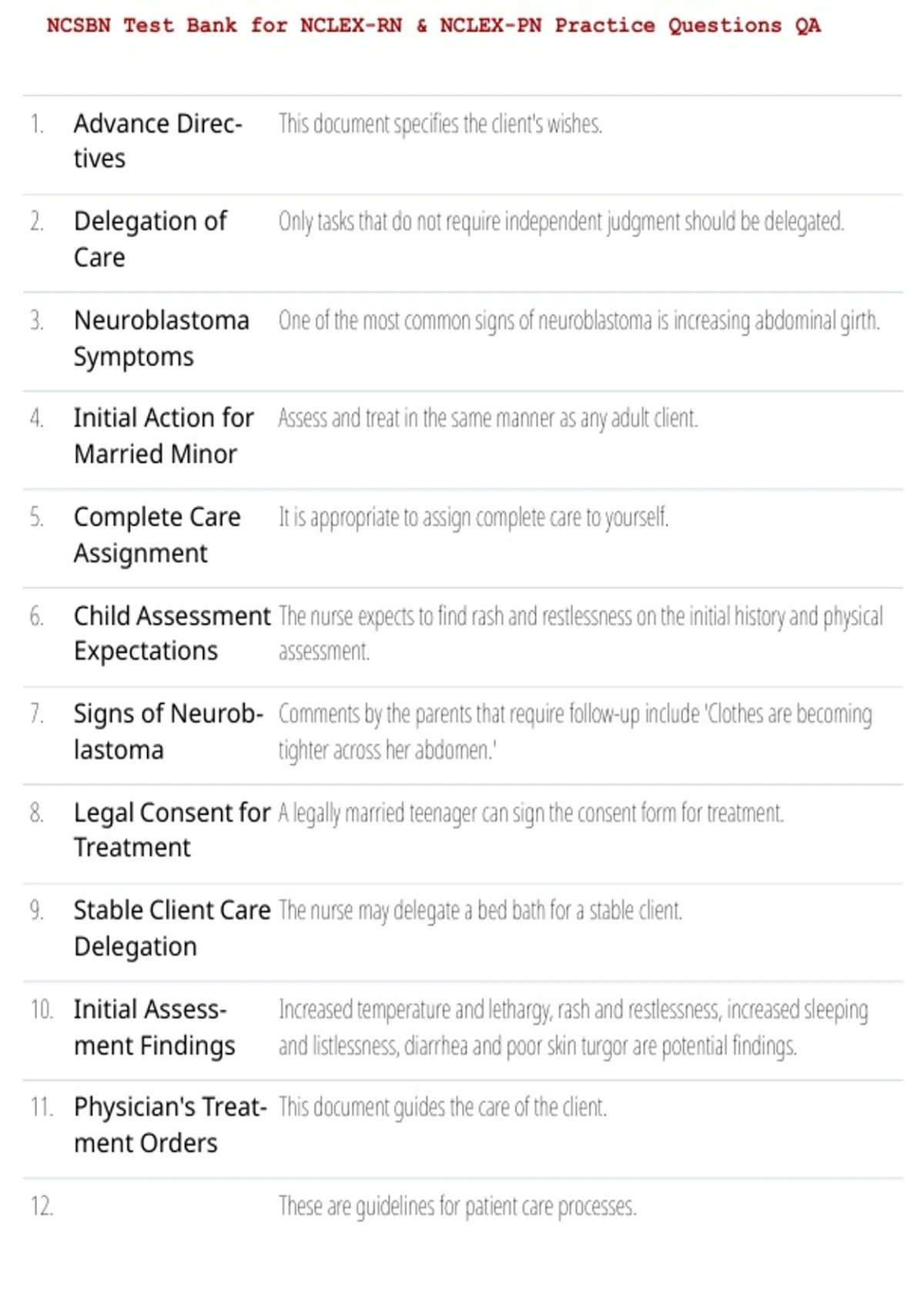
Task: Click the married teenager consent form definition
Action: pyautogui.click(x=531, y=813)
